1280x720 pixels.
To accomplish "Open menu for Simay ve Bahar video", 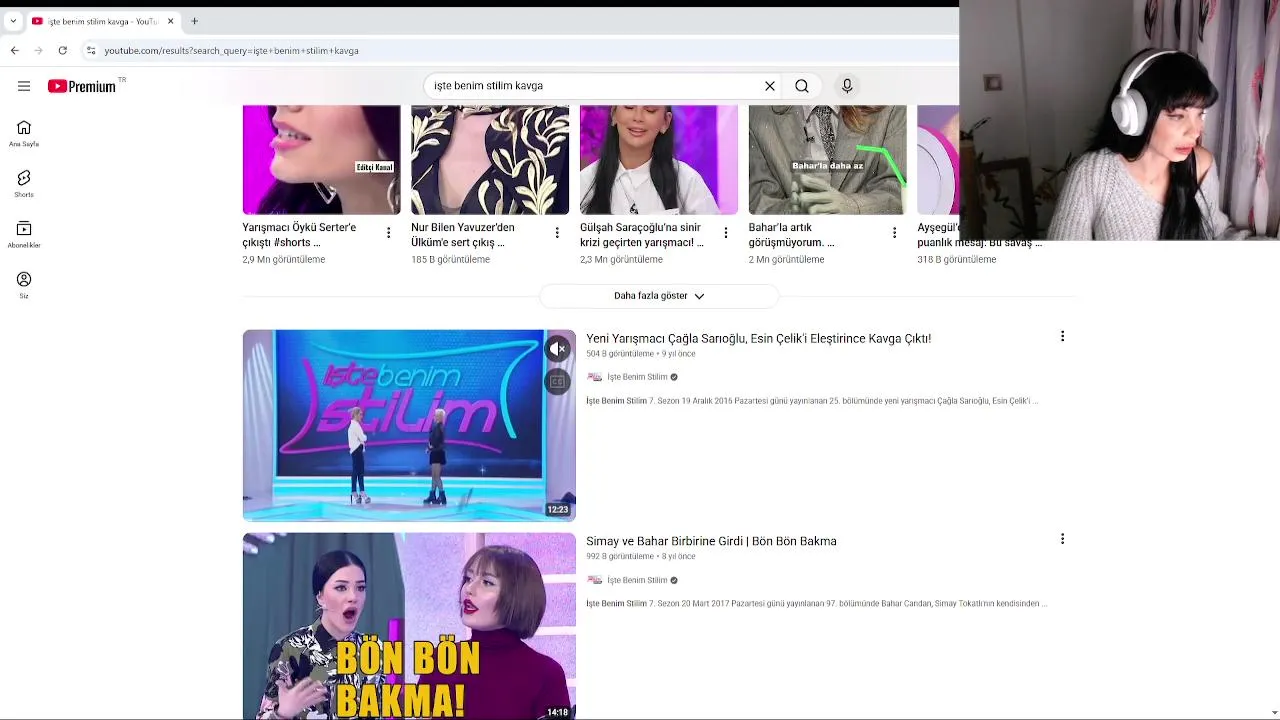I will [x=1062, y=539].
